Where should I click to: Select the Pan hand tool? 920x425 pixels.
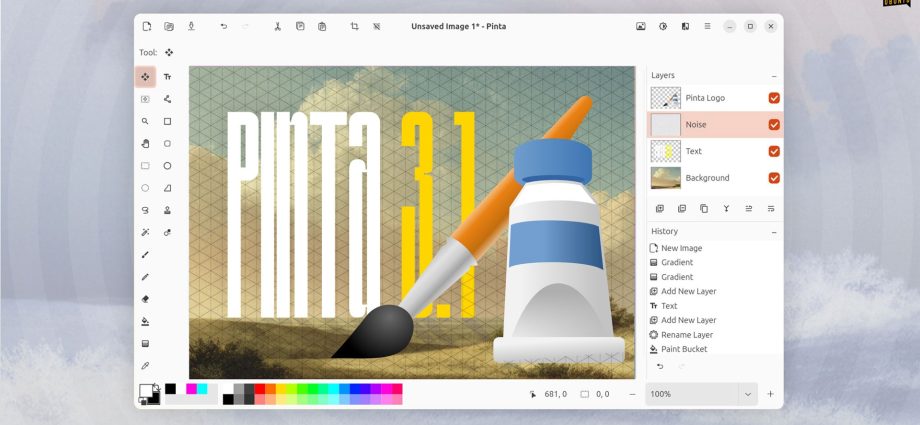click(x=145, y=144)
